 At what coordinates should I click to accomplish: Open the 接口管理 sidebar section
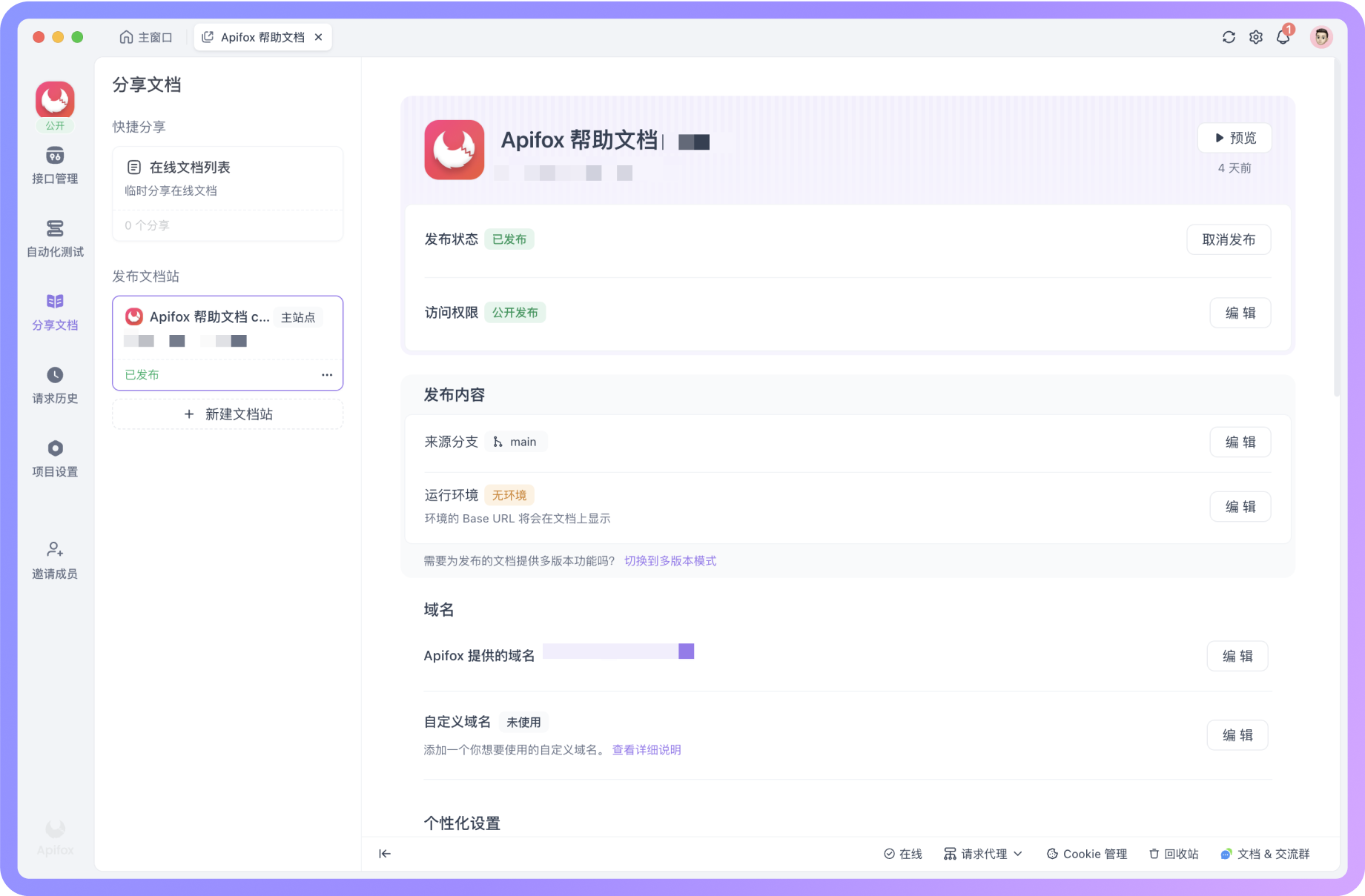point(55,165)
